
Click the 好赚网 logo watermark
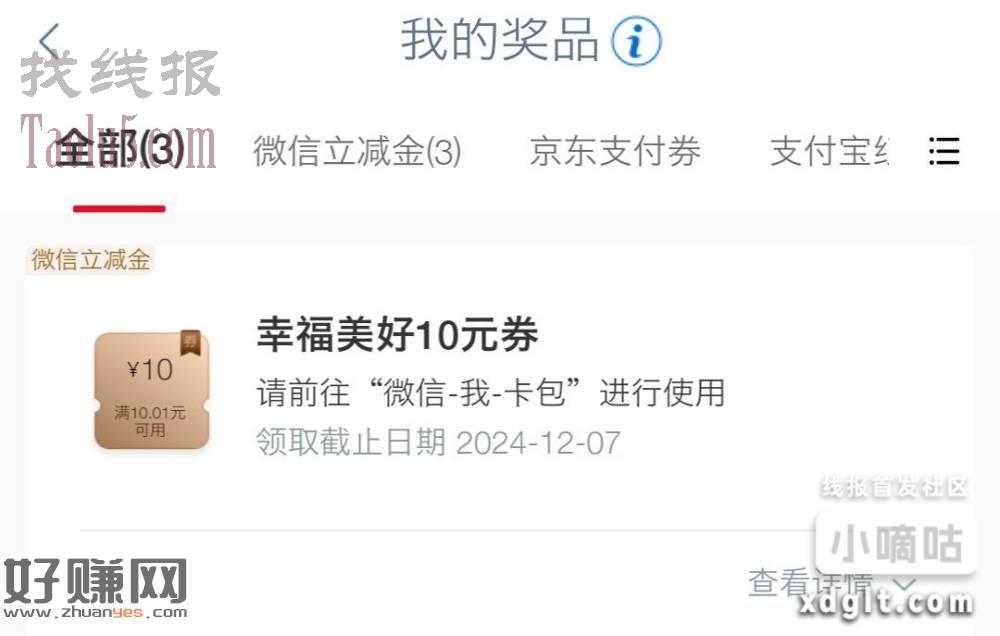pyautogui.click(x=96, y=589)
